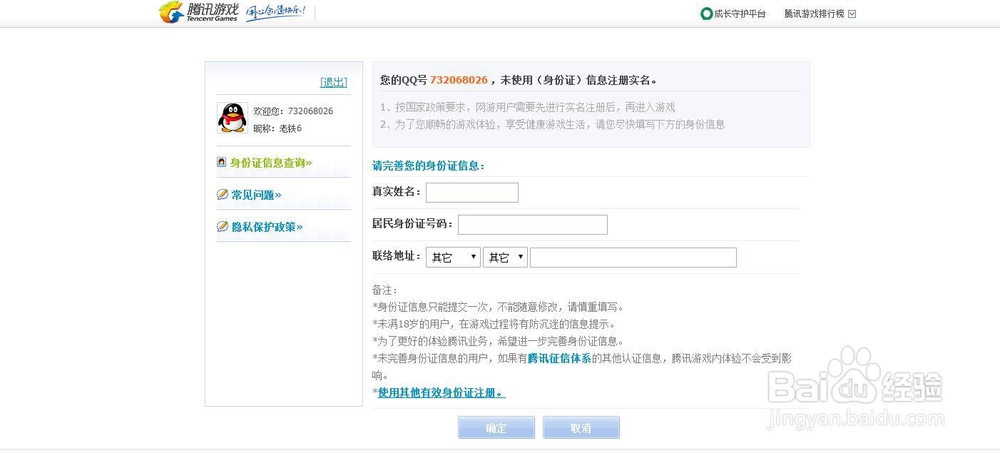The height and width of the screenshot is (453, 1000).
Task: Click 使用其他有效身份证注册 link
Action: pos(441,393)
